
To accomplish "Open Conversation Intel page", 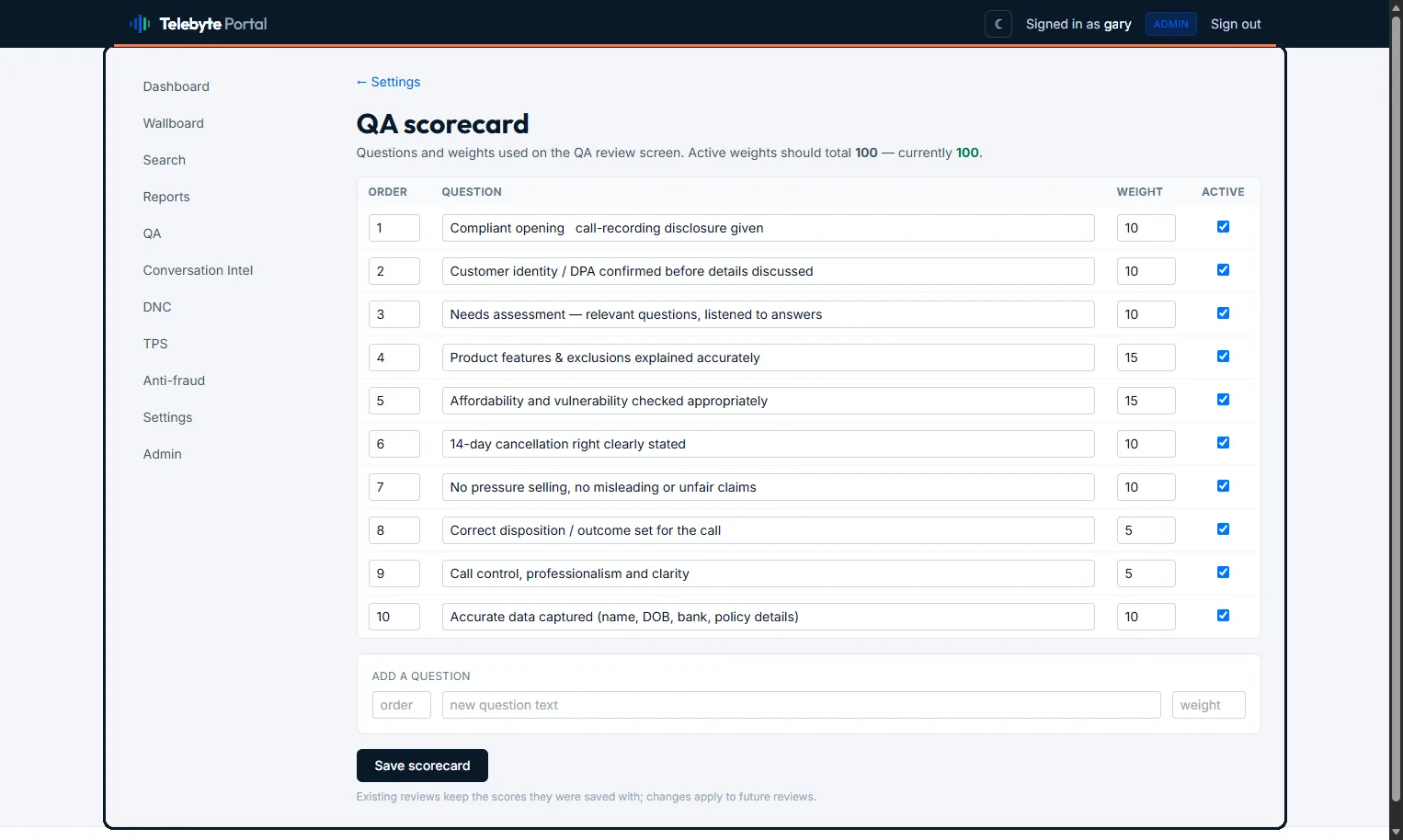I will click(x=198, y=270).
